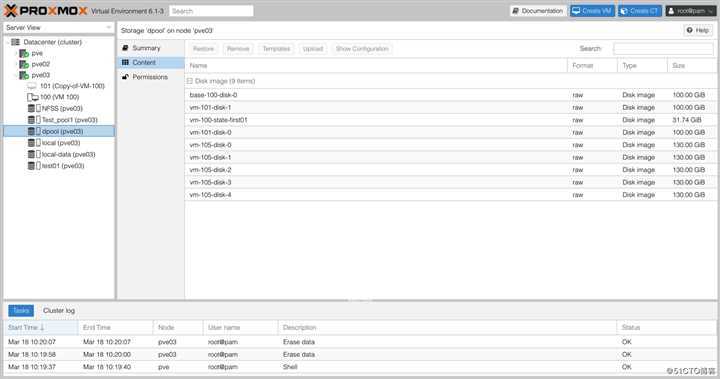Collapse the Disk image group

[190, 81]
